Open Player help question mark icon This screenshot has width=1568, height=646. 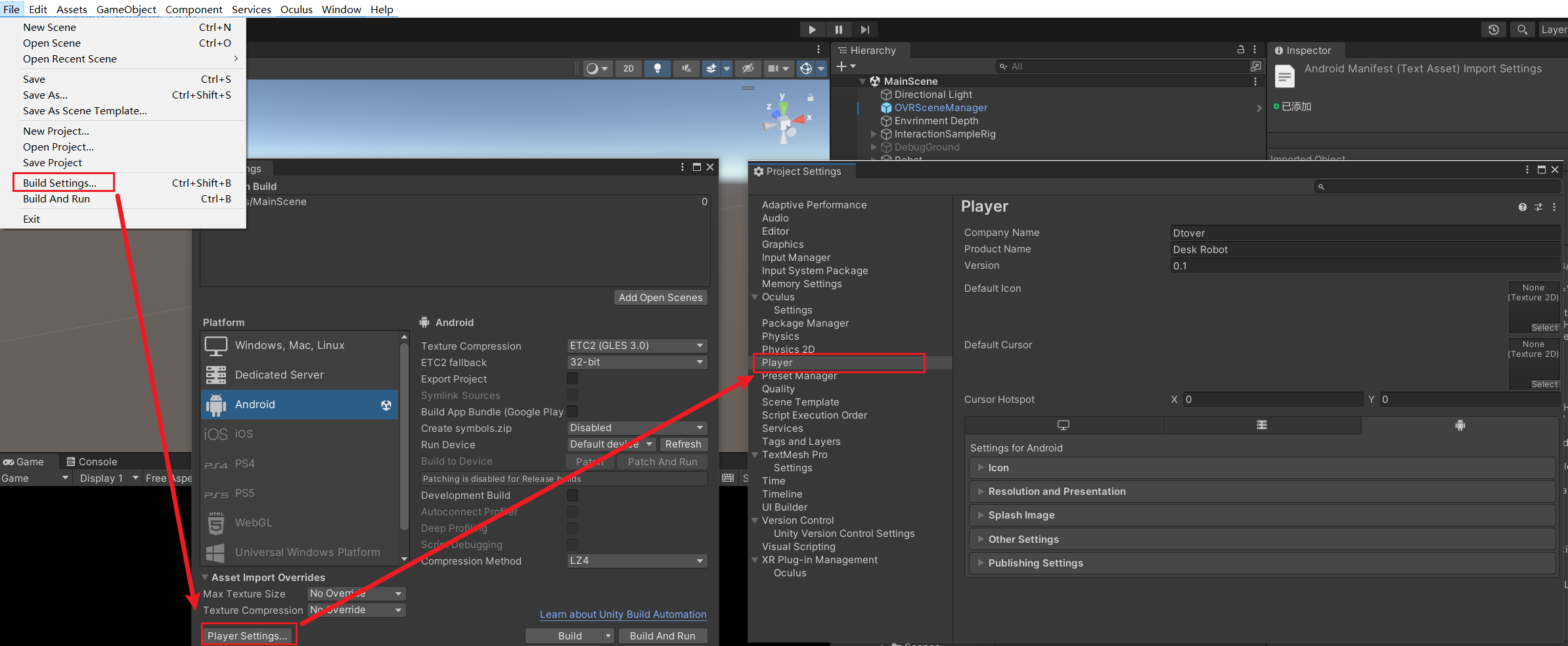coord(1523,207)
